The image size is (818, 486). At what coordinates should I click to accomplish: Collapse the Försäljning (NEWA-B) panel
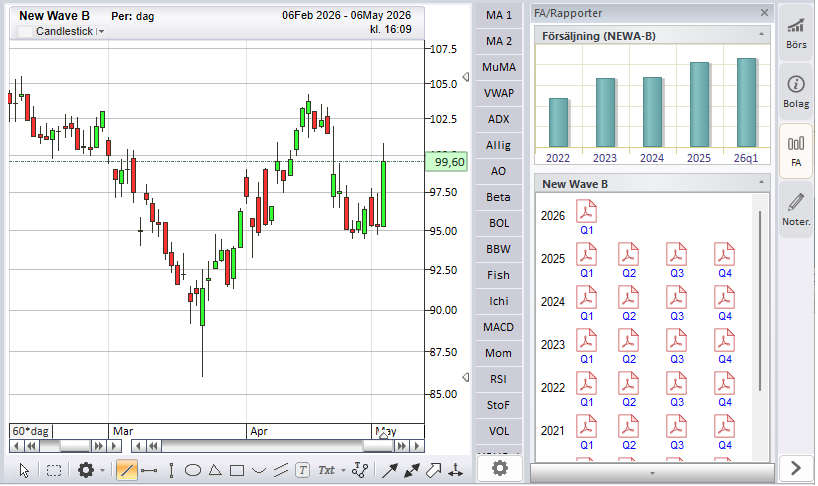coord(761,35)
